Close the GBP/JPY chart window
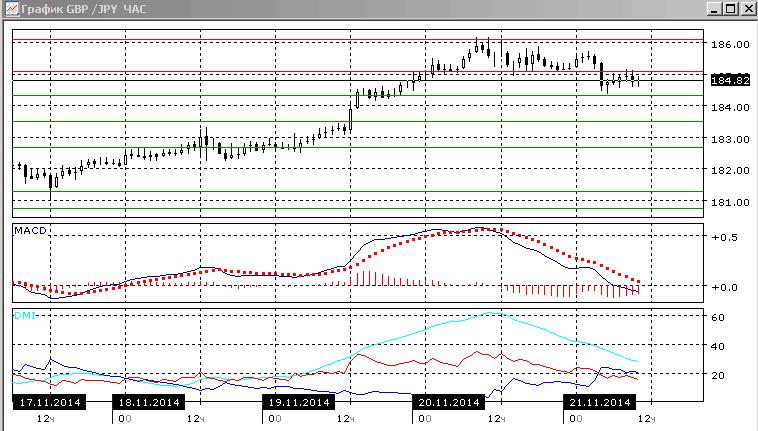 click(x=748, y=9)
